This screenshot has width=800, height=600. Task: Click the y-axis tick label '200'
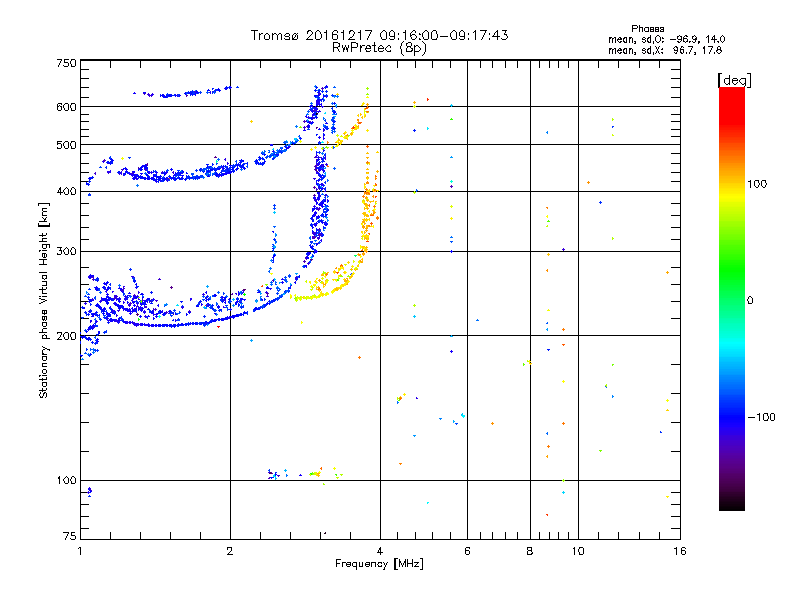66,336
